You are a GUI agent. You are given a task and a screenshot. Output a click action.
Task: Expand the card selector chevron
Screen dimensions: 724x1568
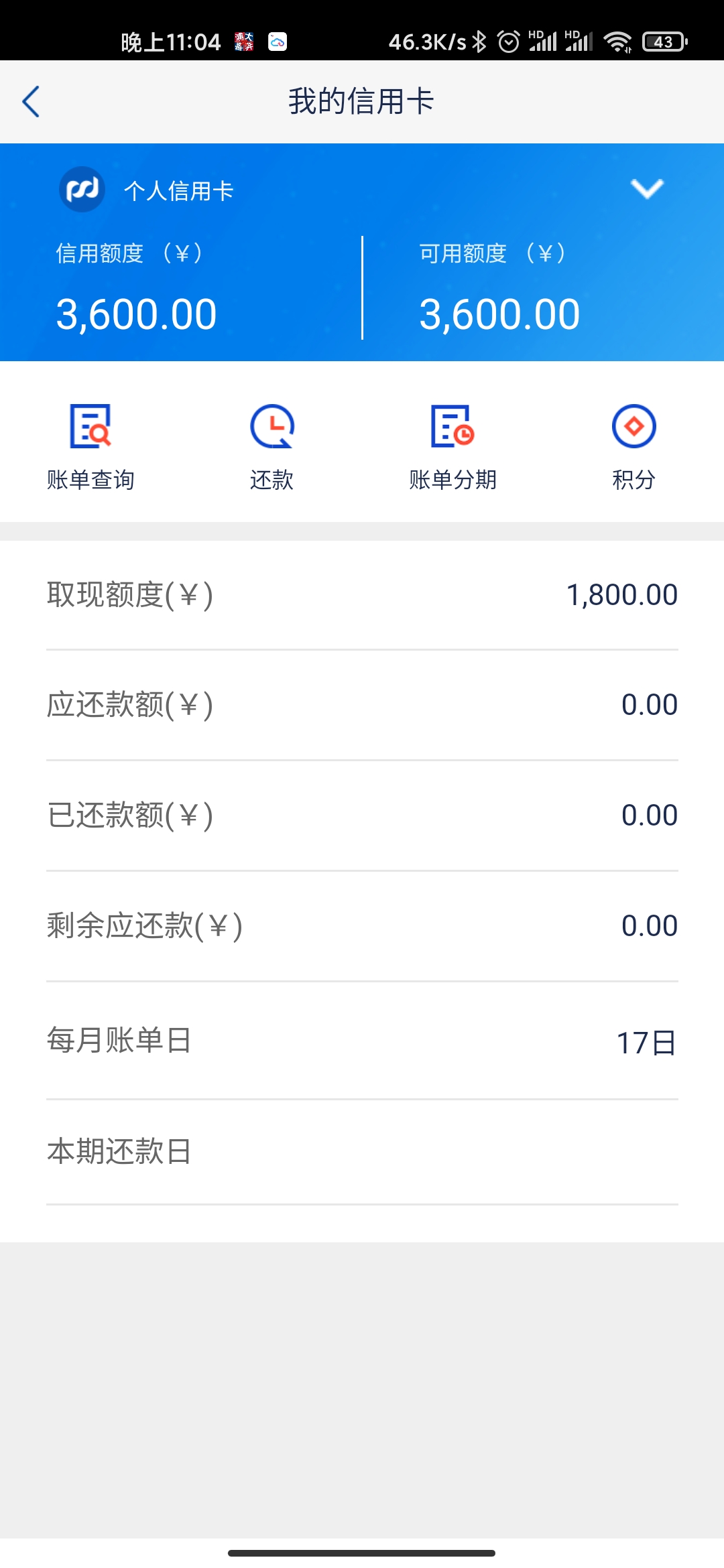tap(647, 188)
